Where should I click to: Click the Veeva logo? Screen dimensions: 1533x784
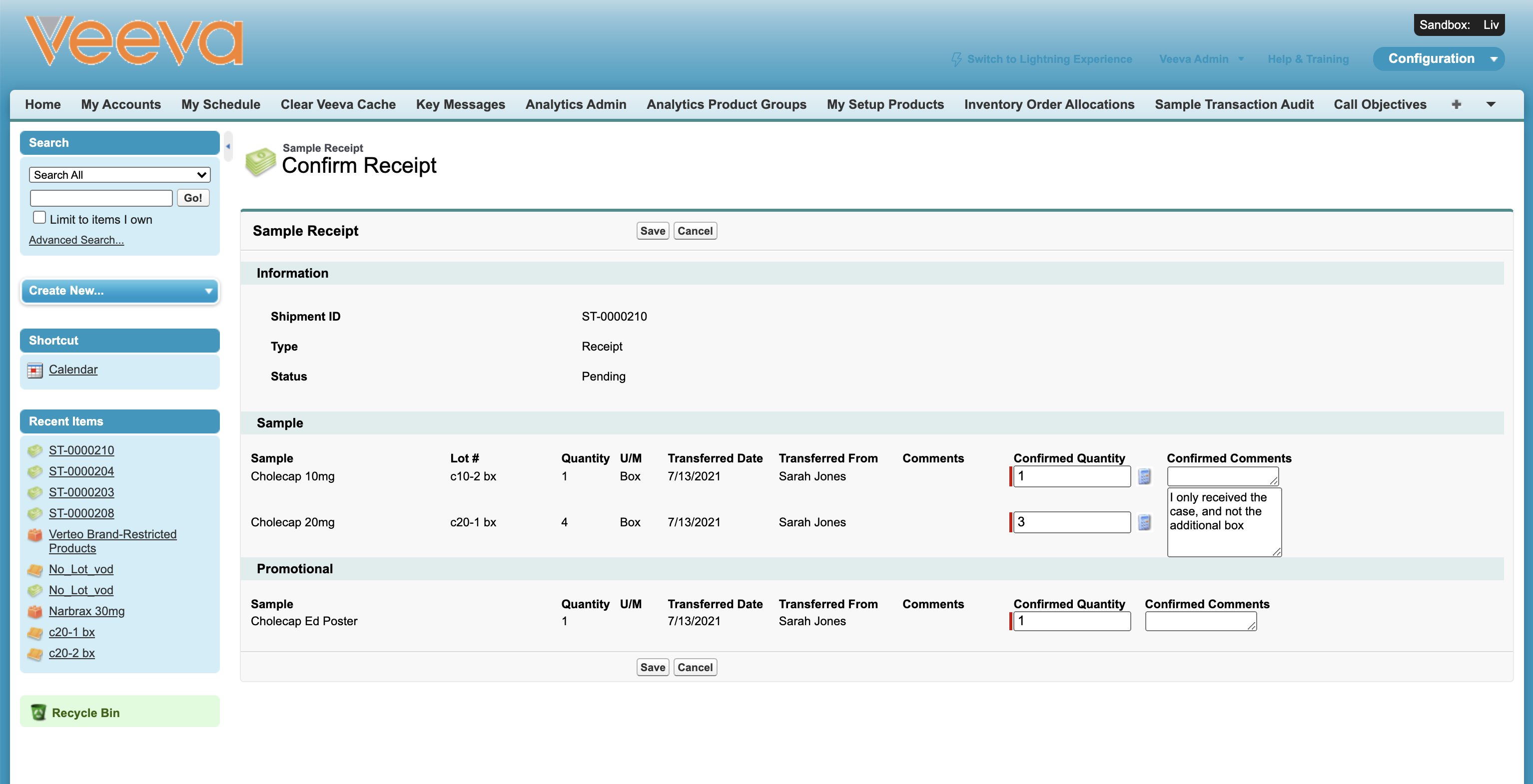pyautogui.click(x=134, y=41)
